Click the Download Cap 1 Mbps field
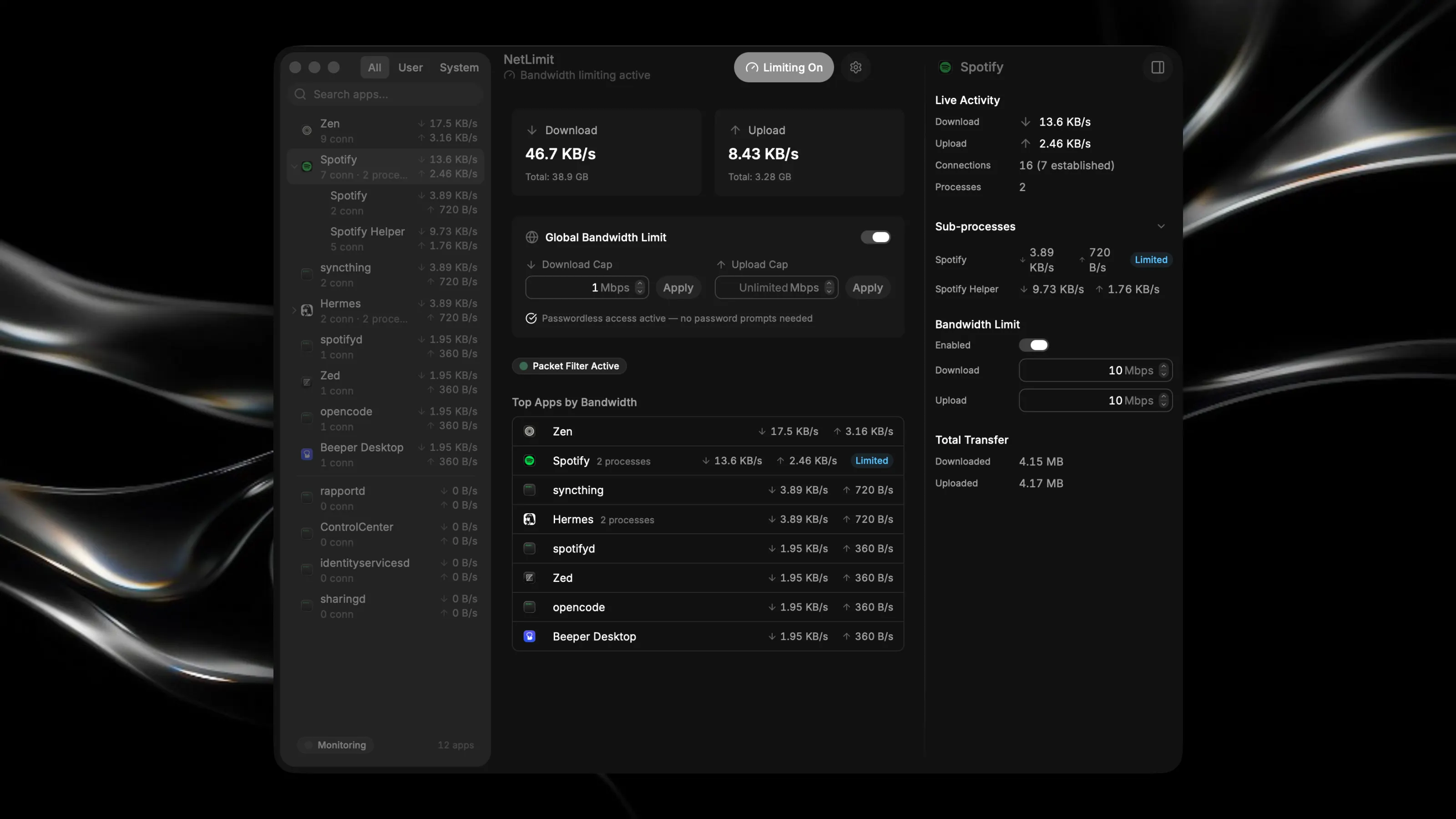Image resolution: width=1456 pixels, height=819 pixels. 586,288
